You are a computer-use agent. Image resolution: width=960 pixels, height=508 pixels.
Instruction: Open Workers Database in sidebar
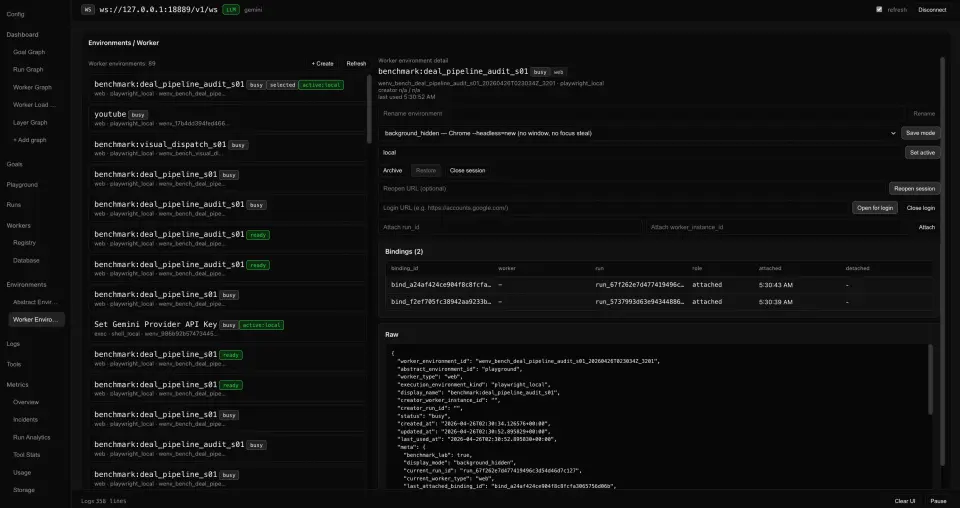click(26, 261)
